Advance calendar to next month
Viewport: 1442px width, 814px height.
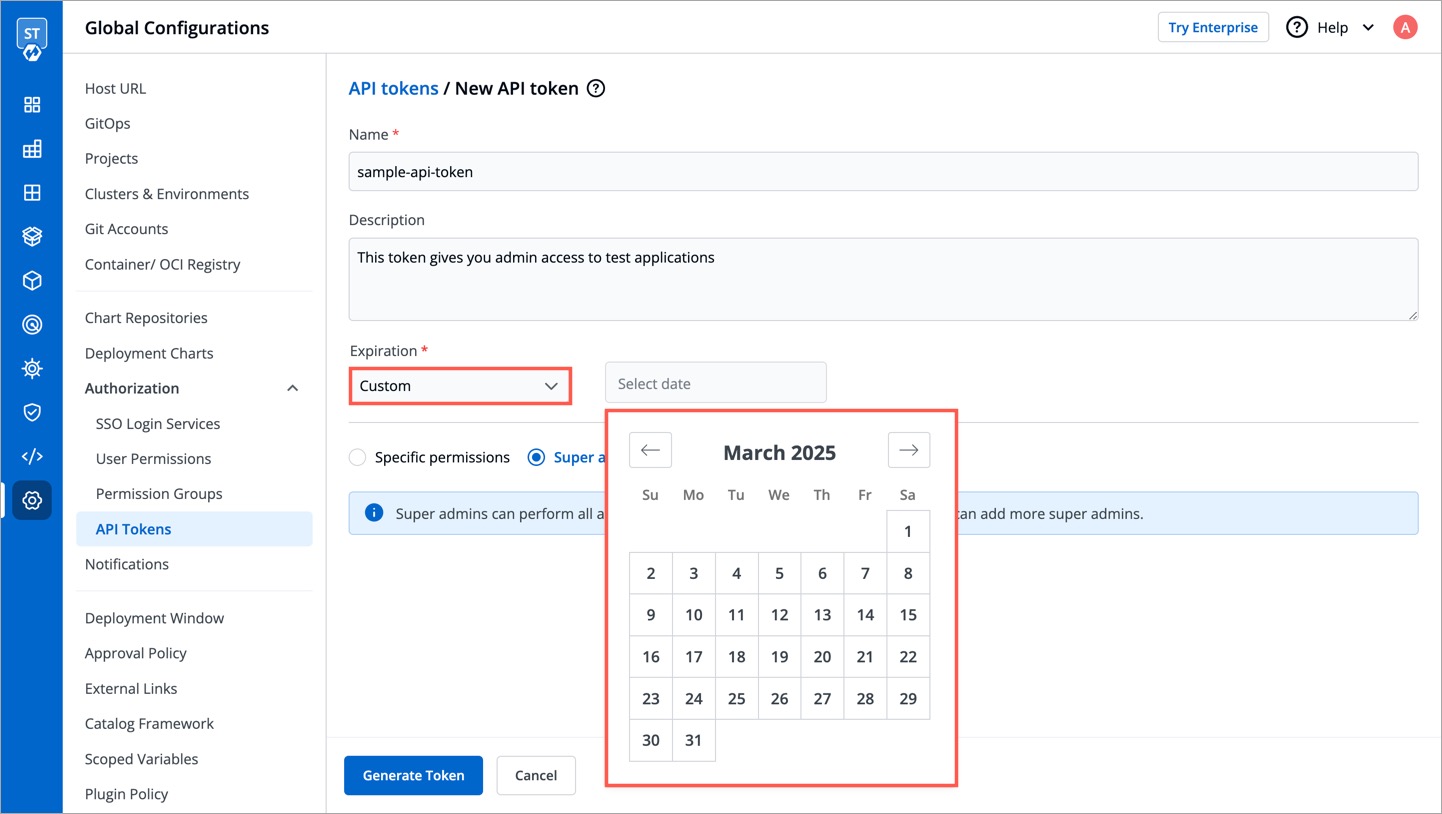[908, 450]
